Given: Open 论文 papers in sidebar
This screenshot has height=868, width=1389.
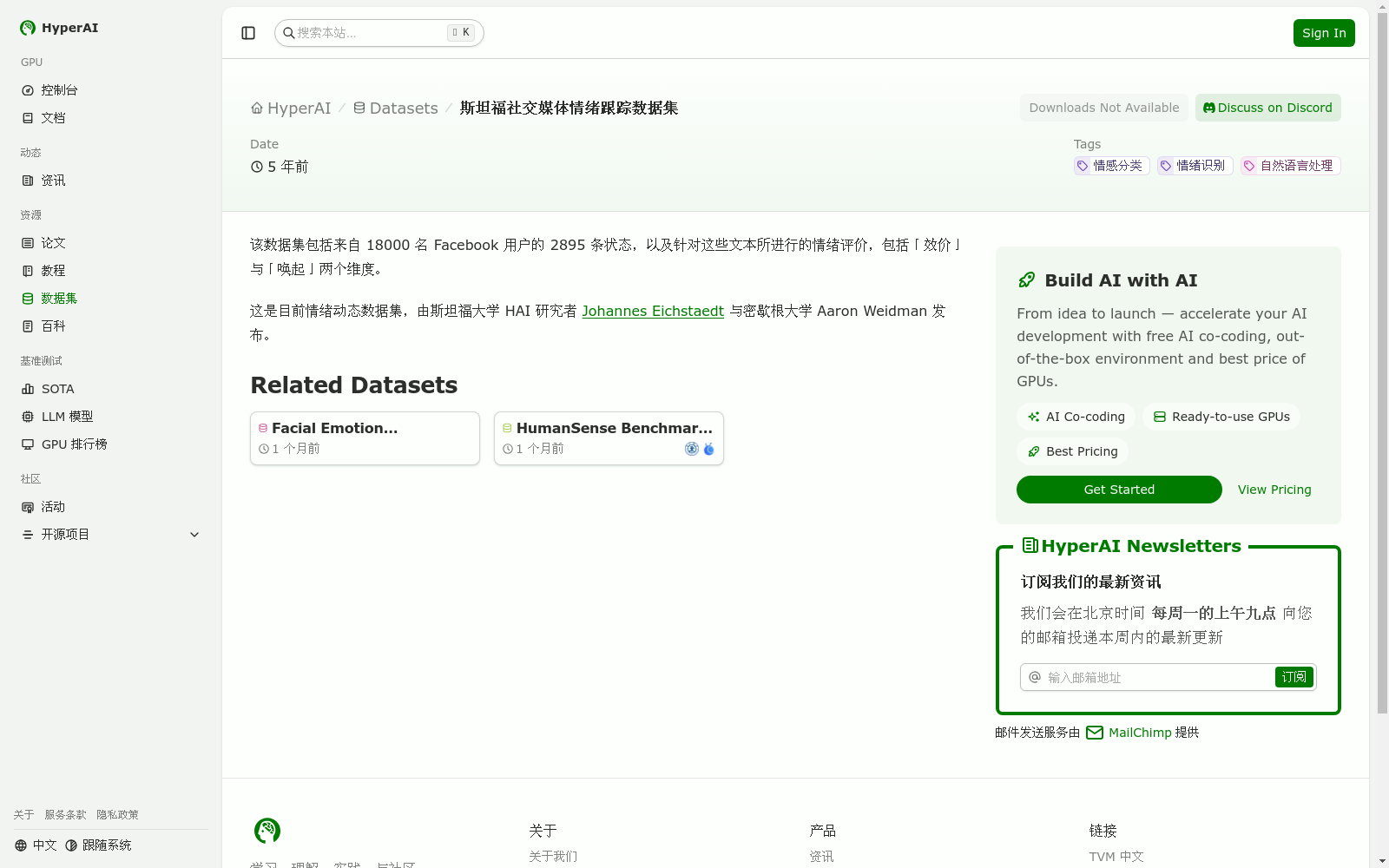Looking at the screenshot, I should coord(111,243).
